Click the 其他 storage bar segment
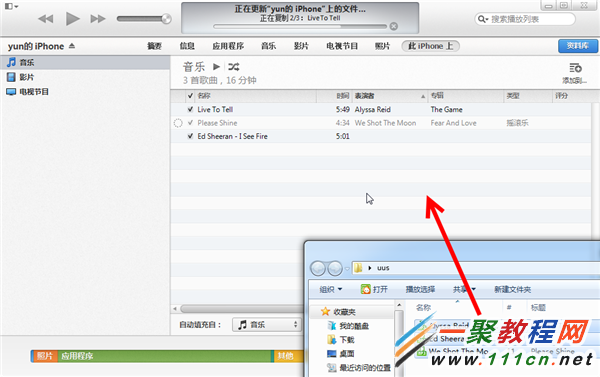This screenshot has height=377, width=600. point(288,356)
